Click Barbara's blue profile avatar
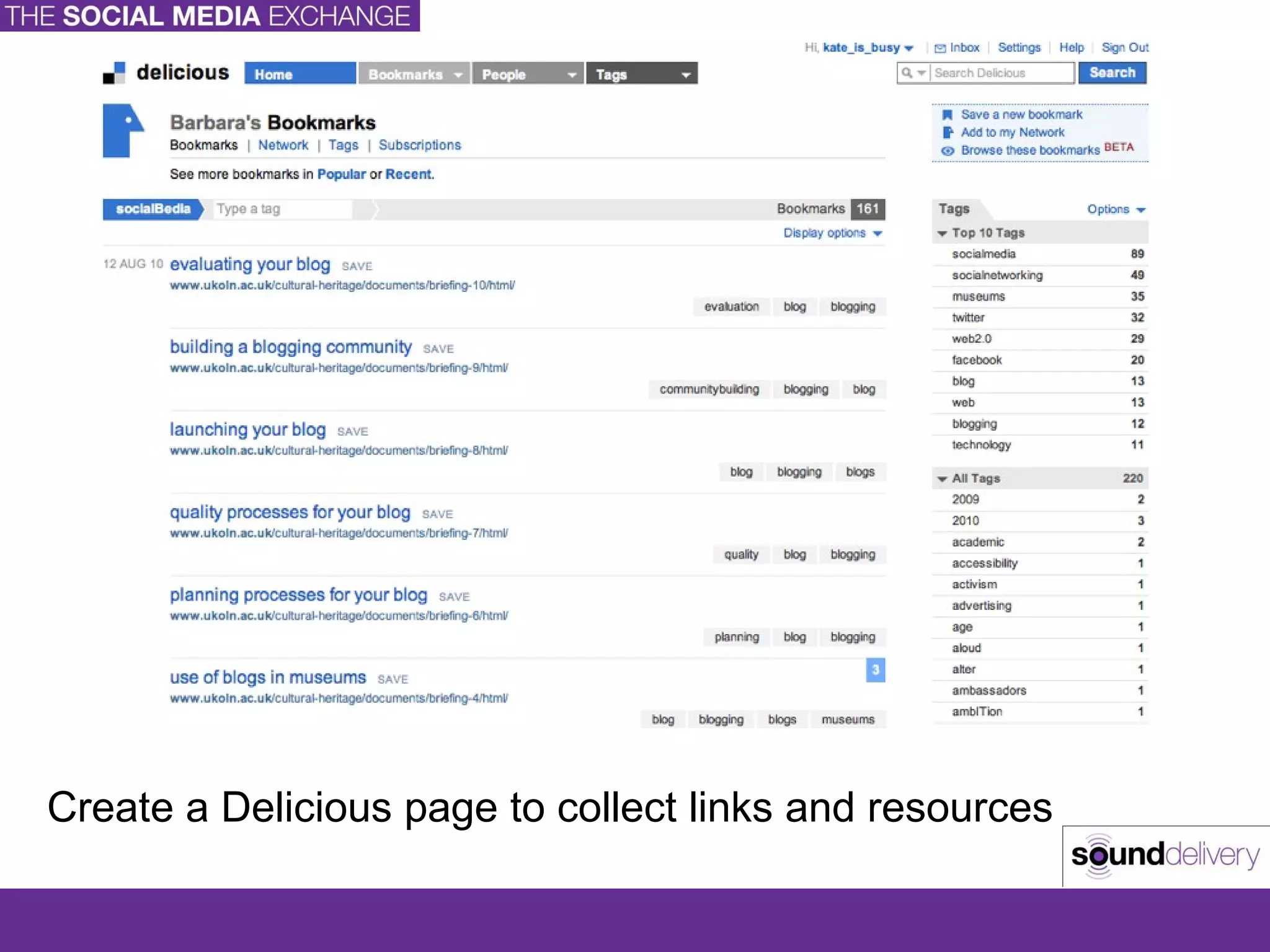 coord(123,131)
